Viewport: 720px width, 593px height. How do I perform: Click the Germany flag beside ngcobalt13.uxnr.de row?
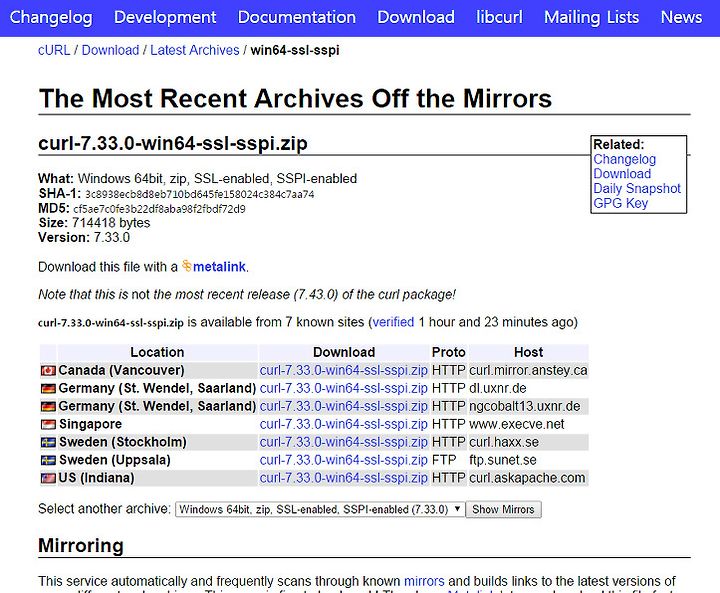(48, 407)
